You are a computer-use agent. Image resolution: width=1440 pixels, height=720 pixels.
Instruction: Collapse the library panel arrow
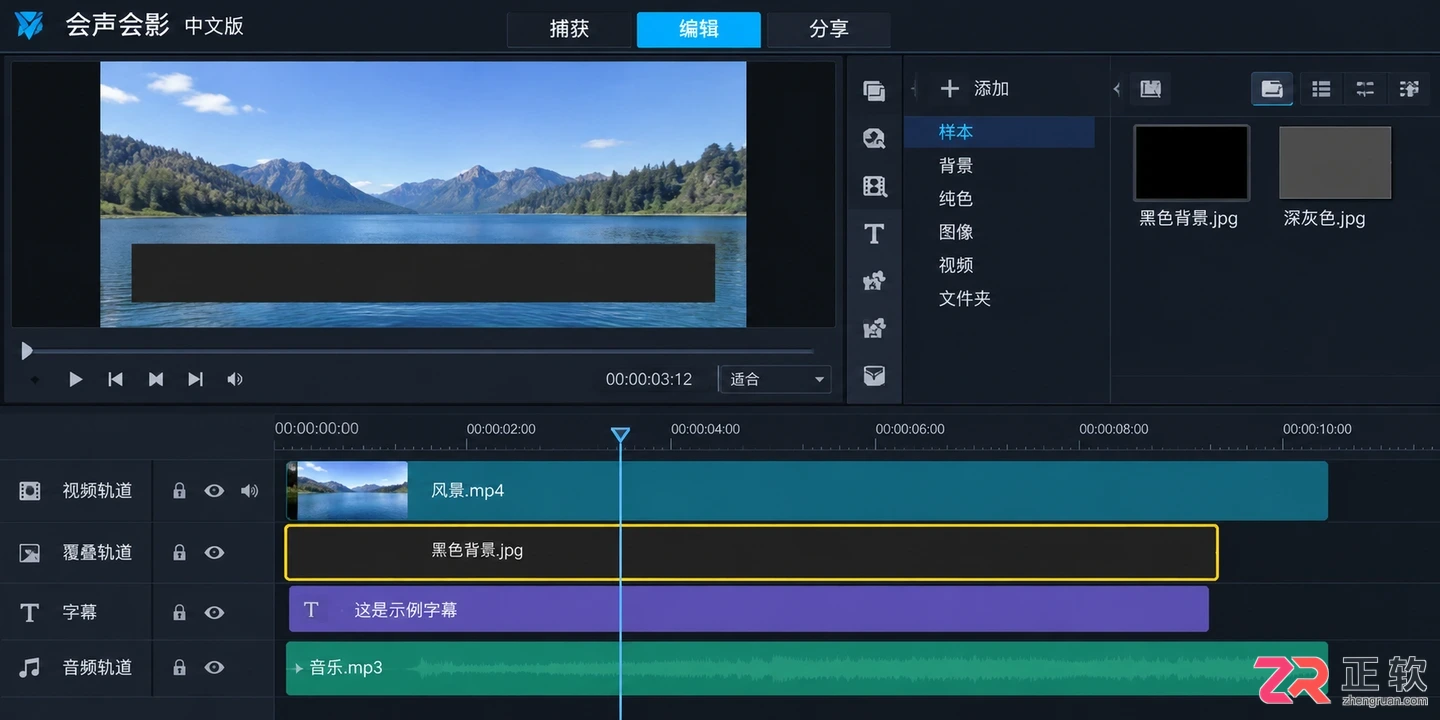pyautogui.click(x=1117, y=89)
